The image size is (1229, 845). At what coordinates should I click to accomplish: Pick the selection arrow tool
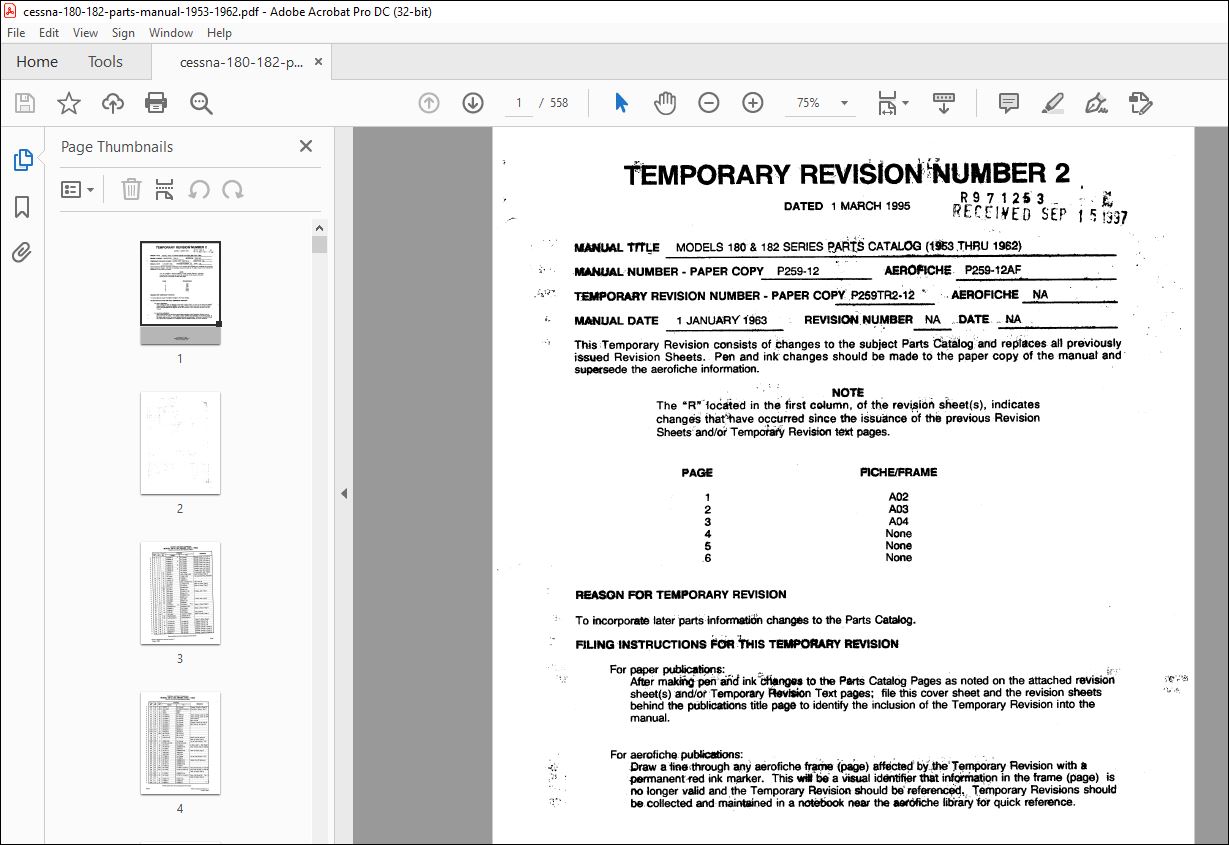621,103
